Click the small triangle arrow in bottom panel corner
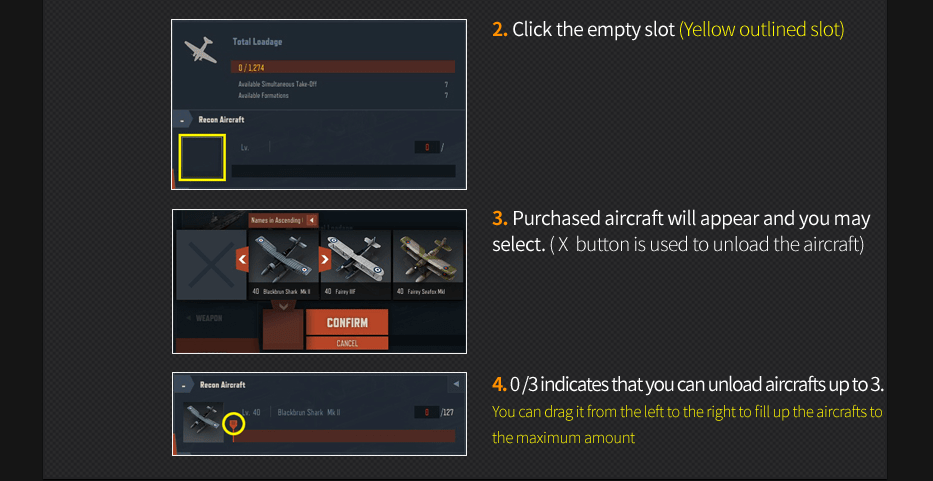933x481 pixels. click(x=456, y=385)
